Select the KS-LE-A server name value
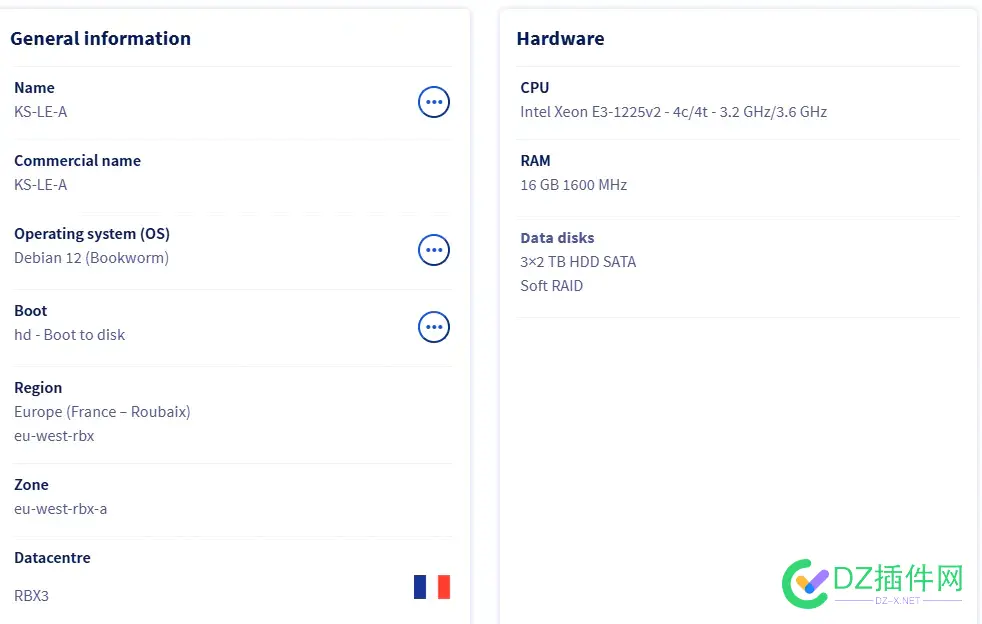The width and height of the screenshot is (982, 624). (41, 112)
